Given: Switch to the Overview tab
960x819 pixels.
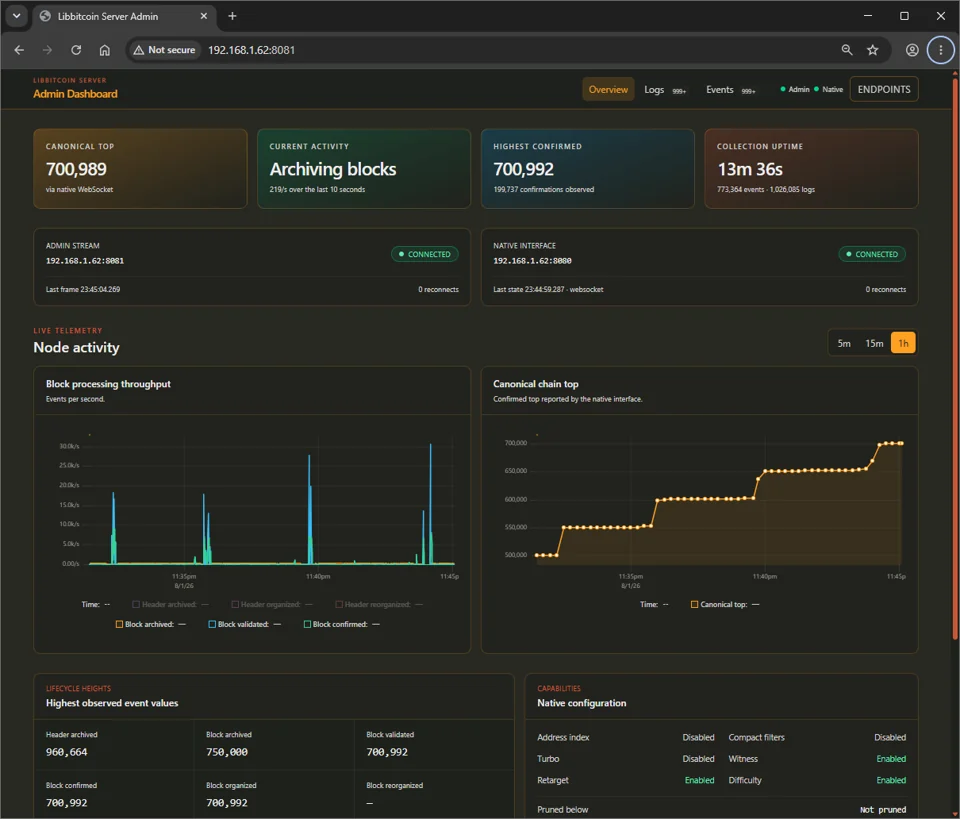Looking at the screenshot, I should 608,89.
